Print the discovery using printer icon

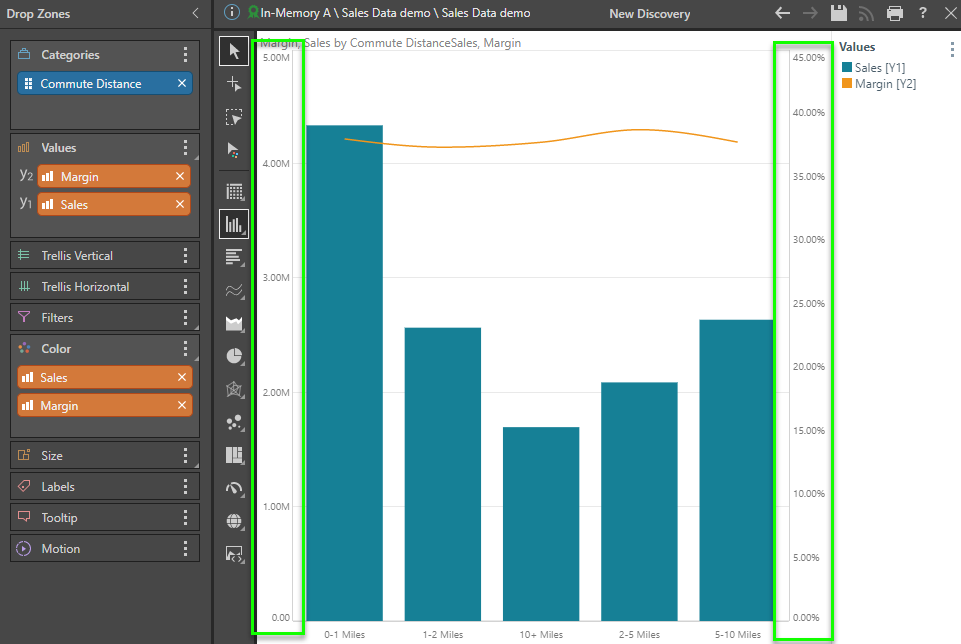tap(894, 13)
